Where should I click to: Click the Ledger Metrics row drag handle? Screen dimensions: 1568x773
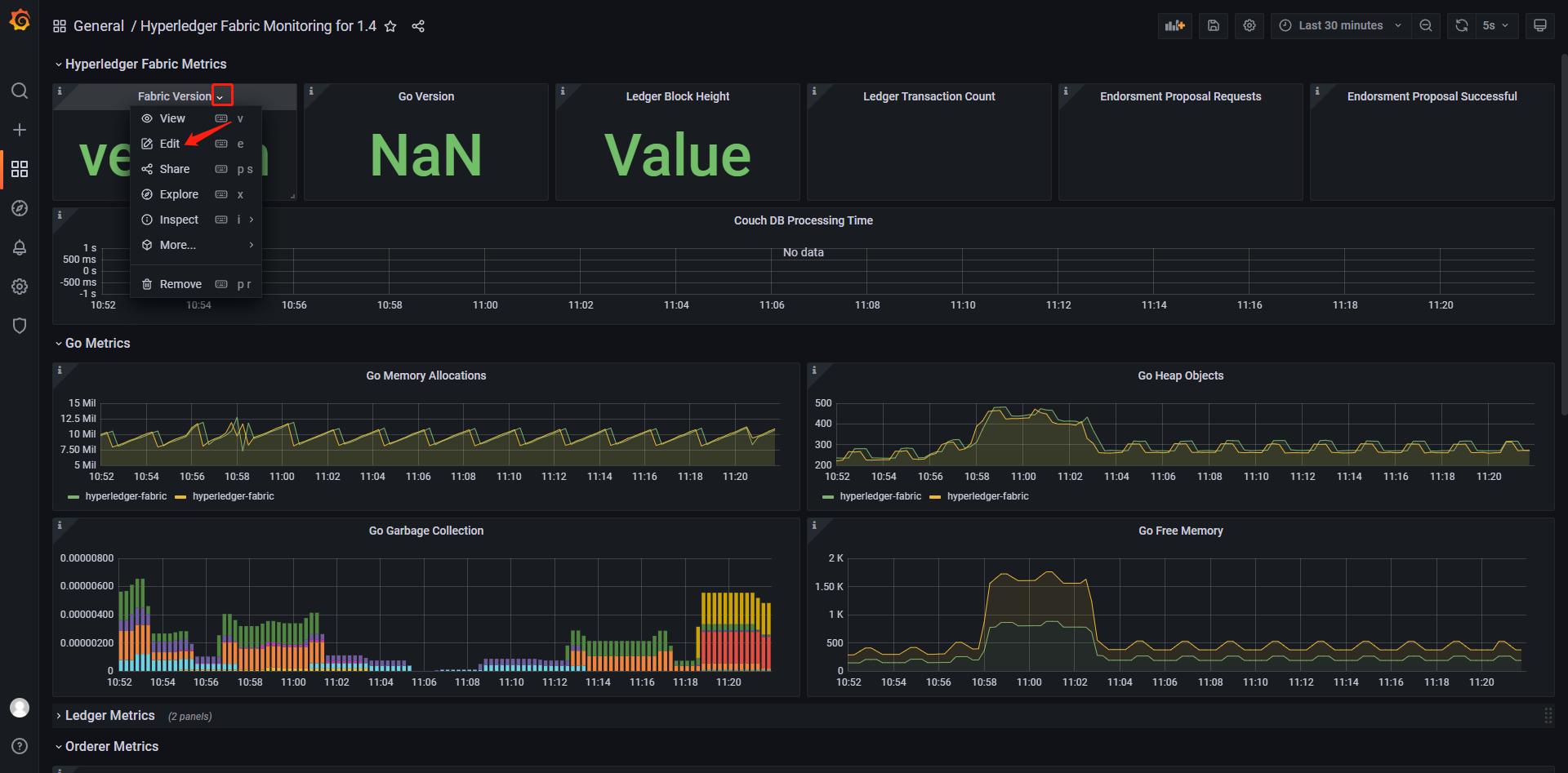pyautogui.click(x=1548, y=716)
